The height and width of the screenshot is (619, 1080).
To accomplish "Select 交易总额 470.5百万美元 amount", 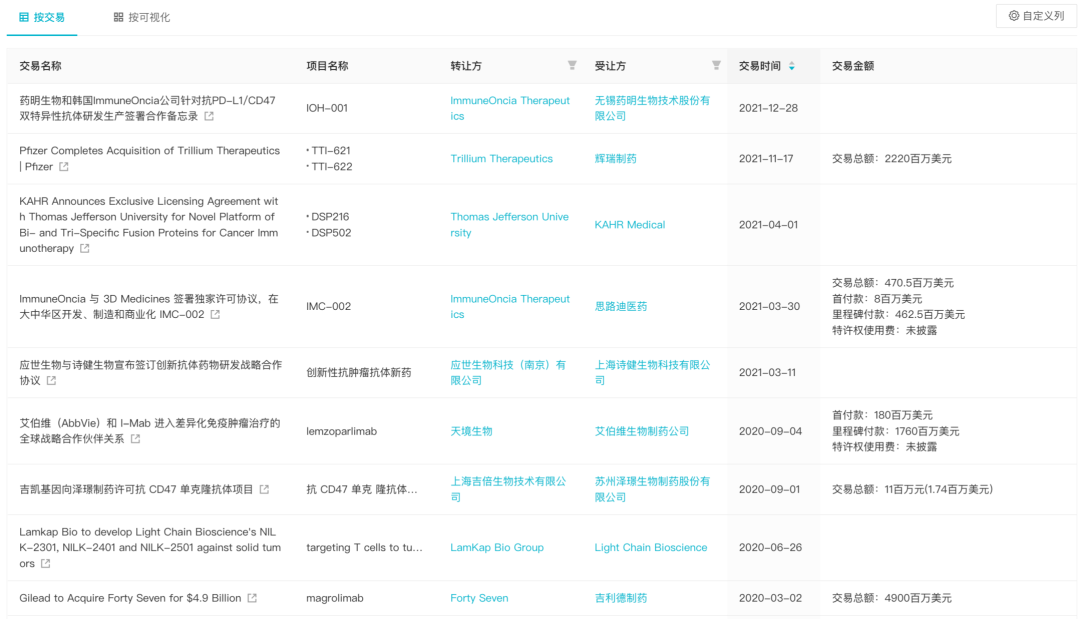I will (x=893, y=282).
